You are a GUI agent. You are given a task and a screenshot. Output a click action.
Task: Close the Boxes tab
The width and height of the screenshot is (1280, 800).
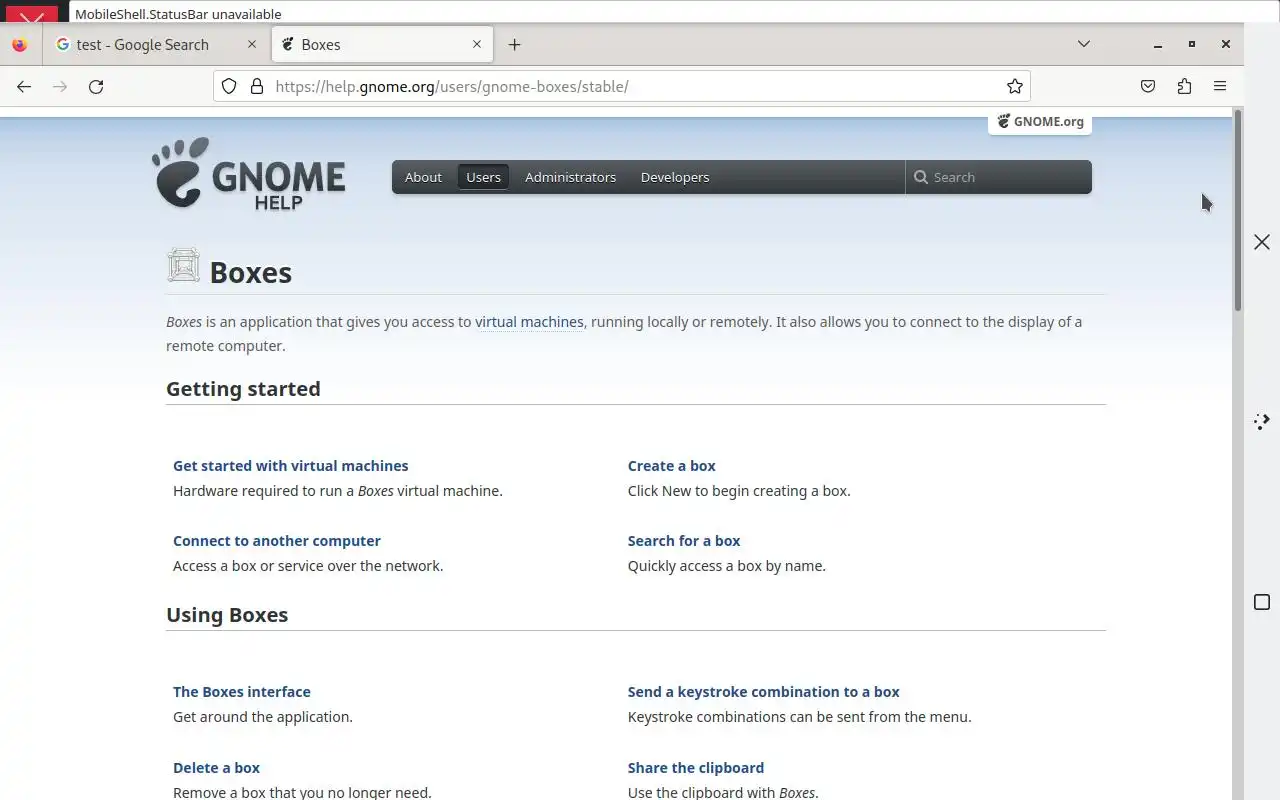(476, 45)
